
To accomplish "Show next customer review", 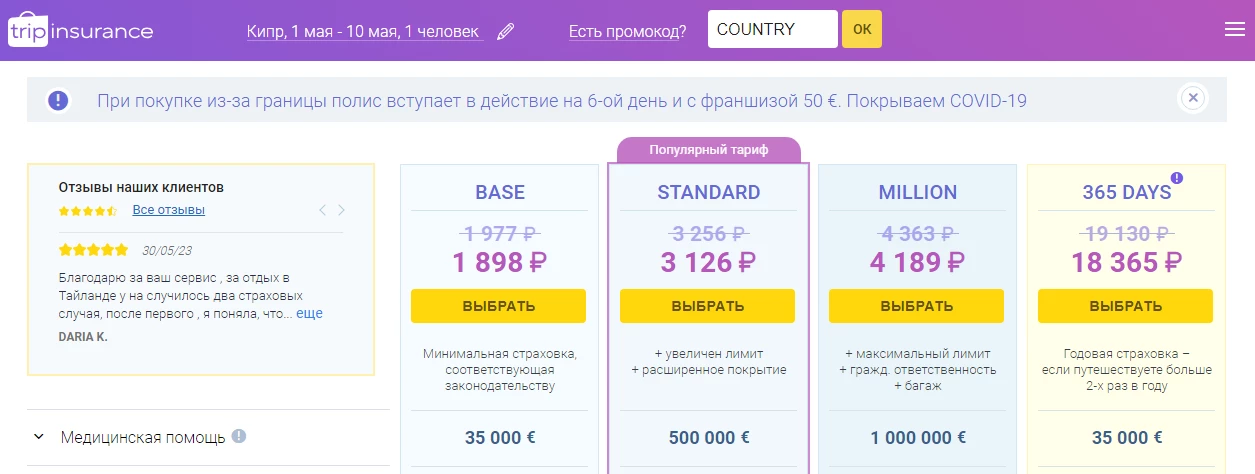I will (x=341, y=210).
